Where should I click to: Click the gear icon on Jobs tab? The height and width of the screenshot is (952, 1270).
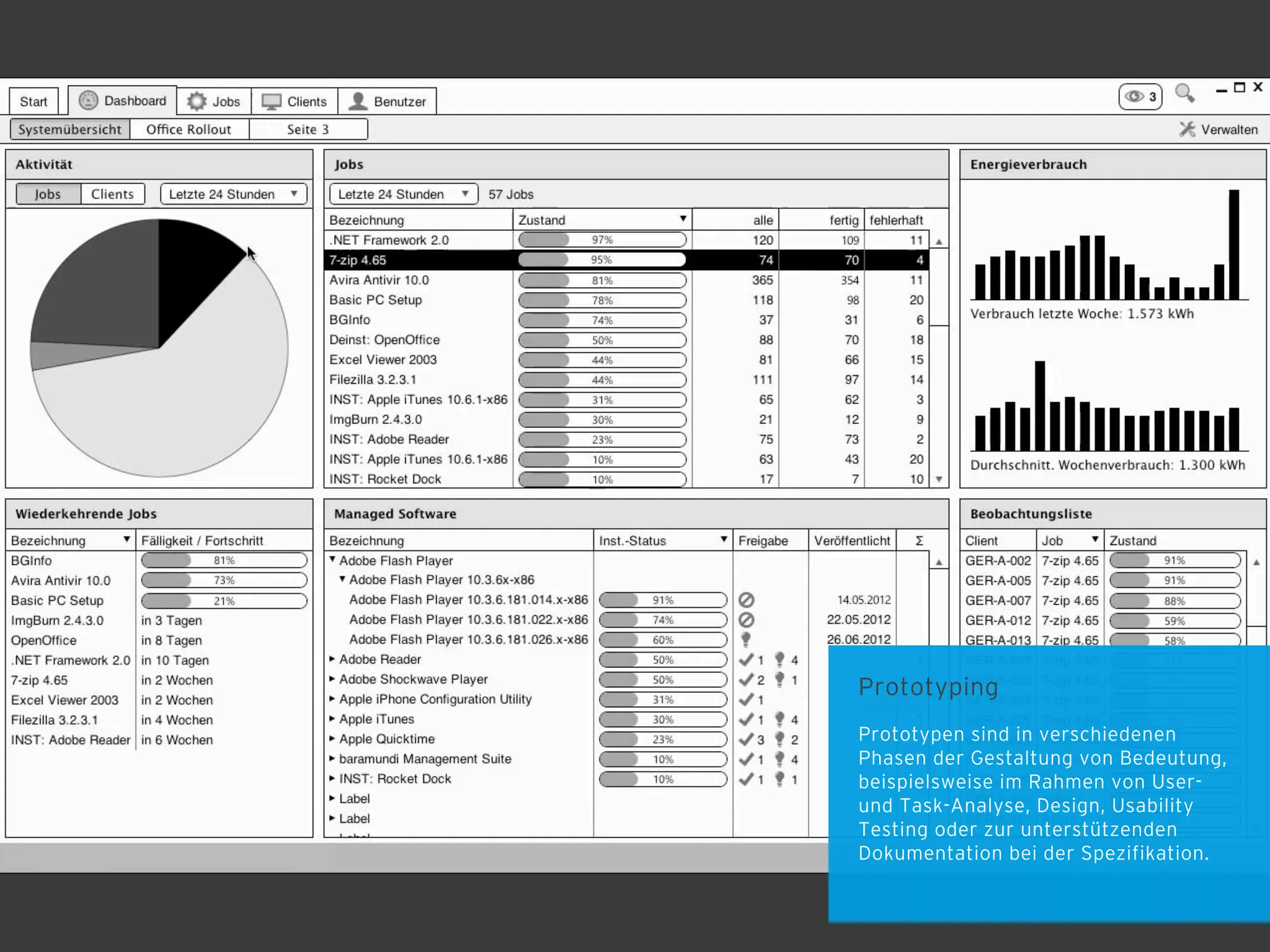[x=197, y=101]
